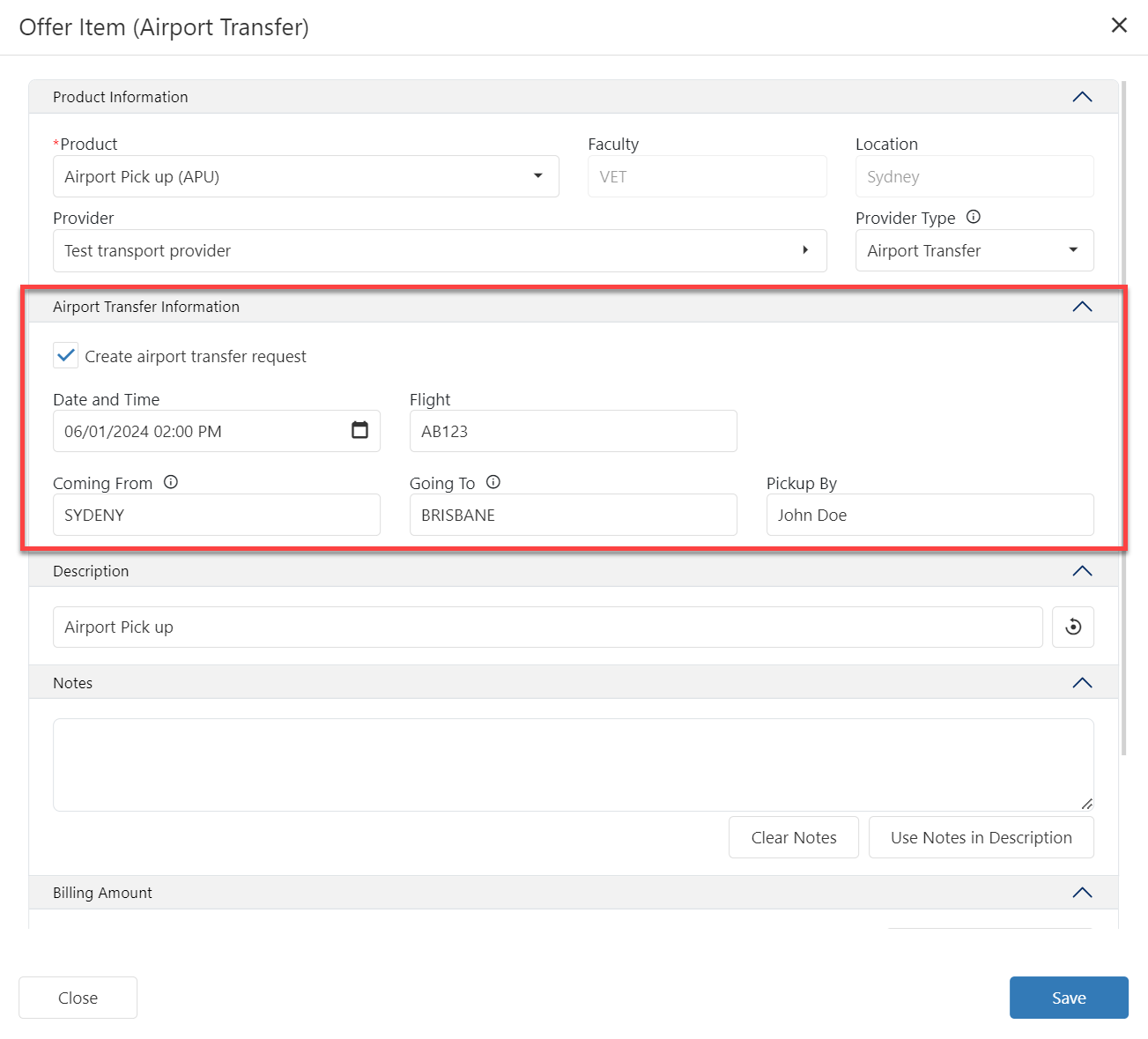Collapse the Description section

(x=1082, y=571)
